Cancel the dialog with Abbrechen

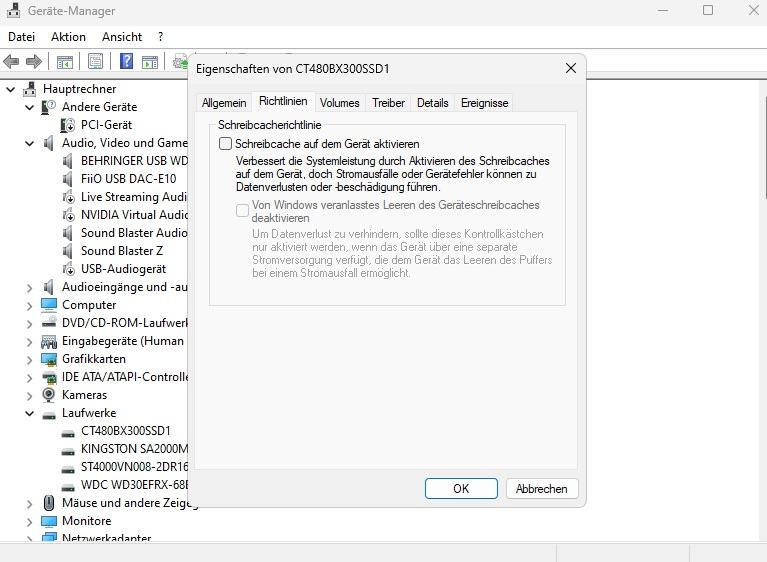(541, 489)
